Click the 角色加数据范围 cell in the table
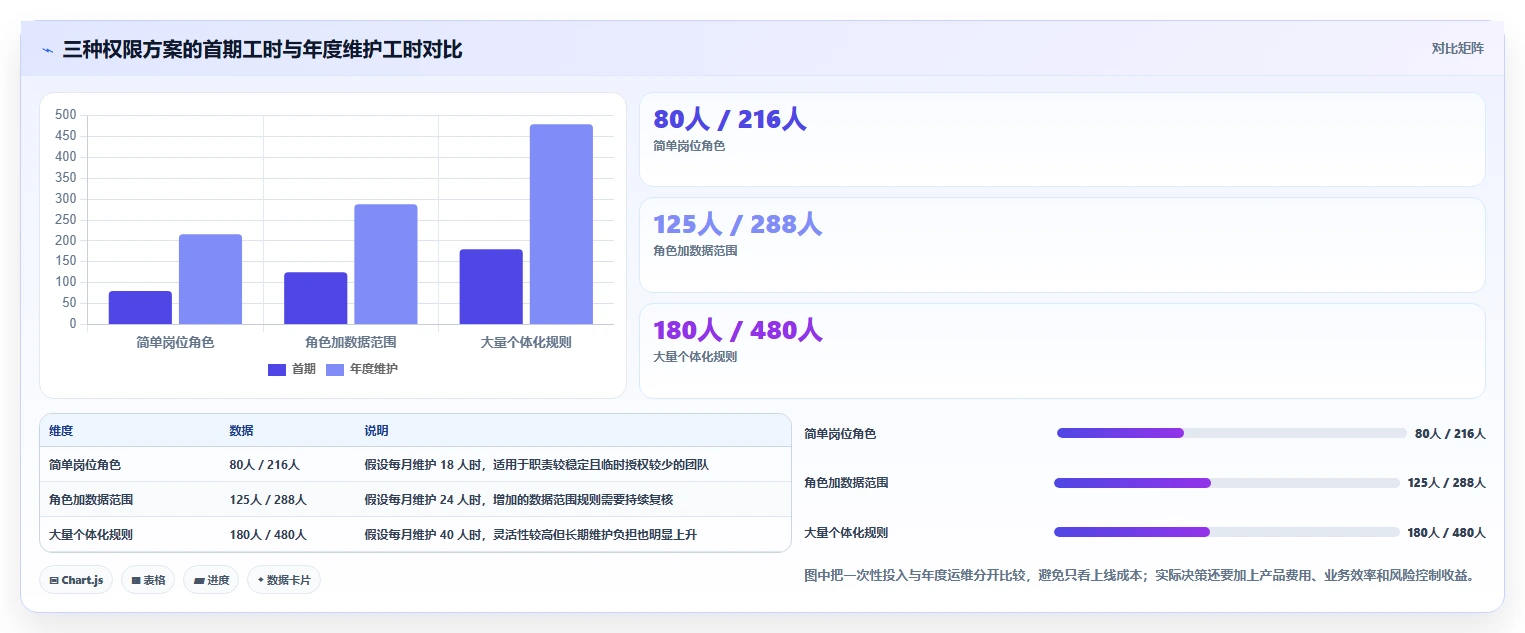Screen dimensions: 1525x633 (91, 500)
